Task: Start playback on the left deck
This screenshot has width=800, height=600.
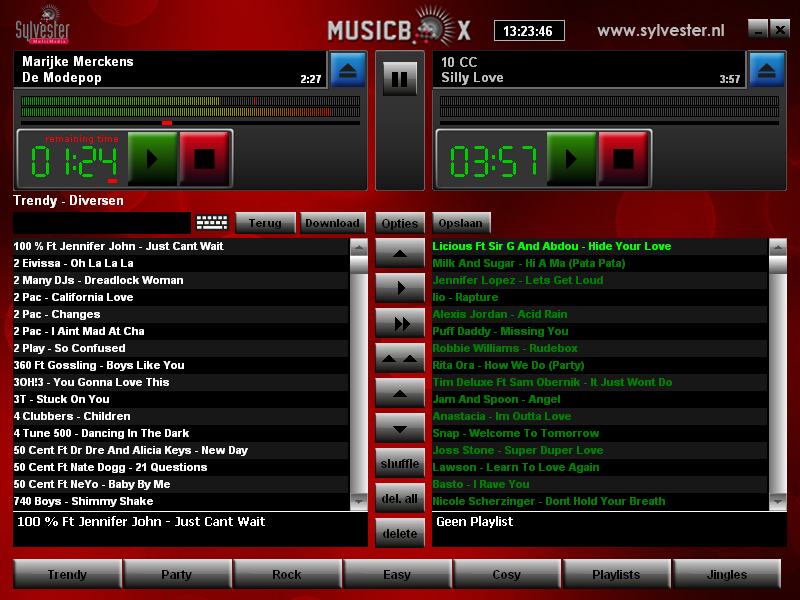Action: coord(152,158)
